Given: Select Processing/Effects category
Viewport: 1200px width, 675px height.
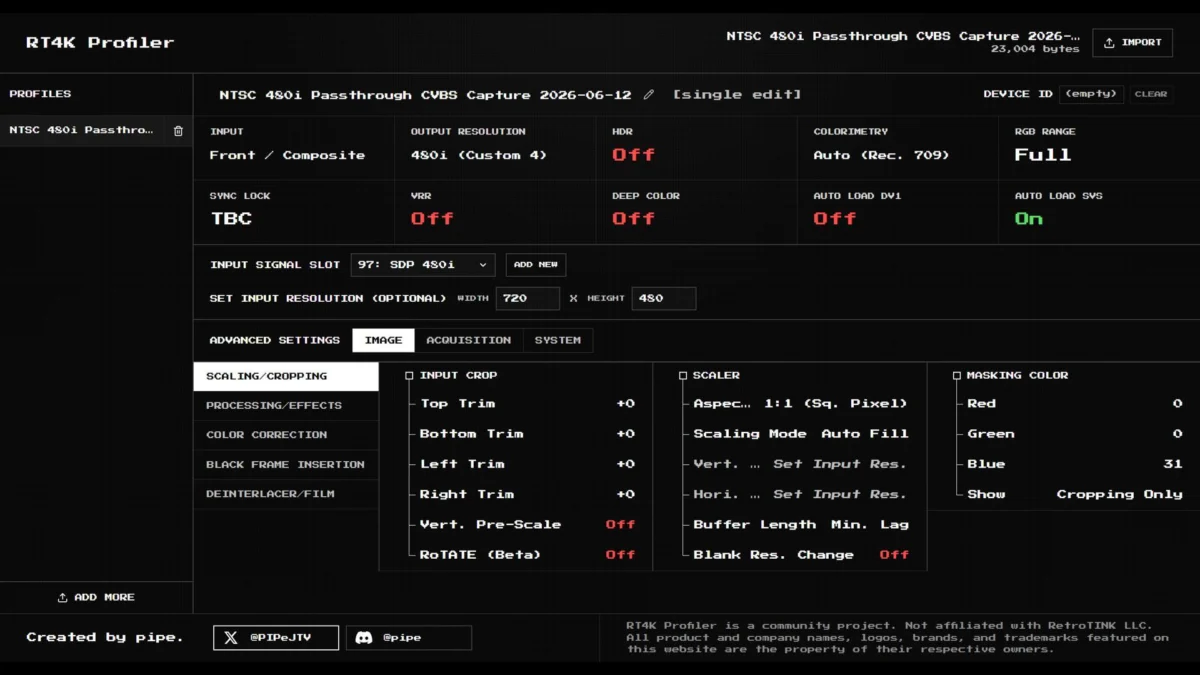Looking at the screenshot, I should point(286,406).
